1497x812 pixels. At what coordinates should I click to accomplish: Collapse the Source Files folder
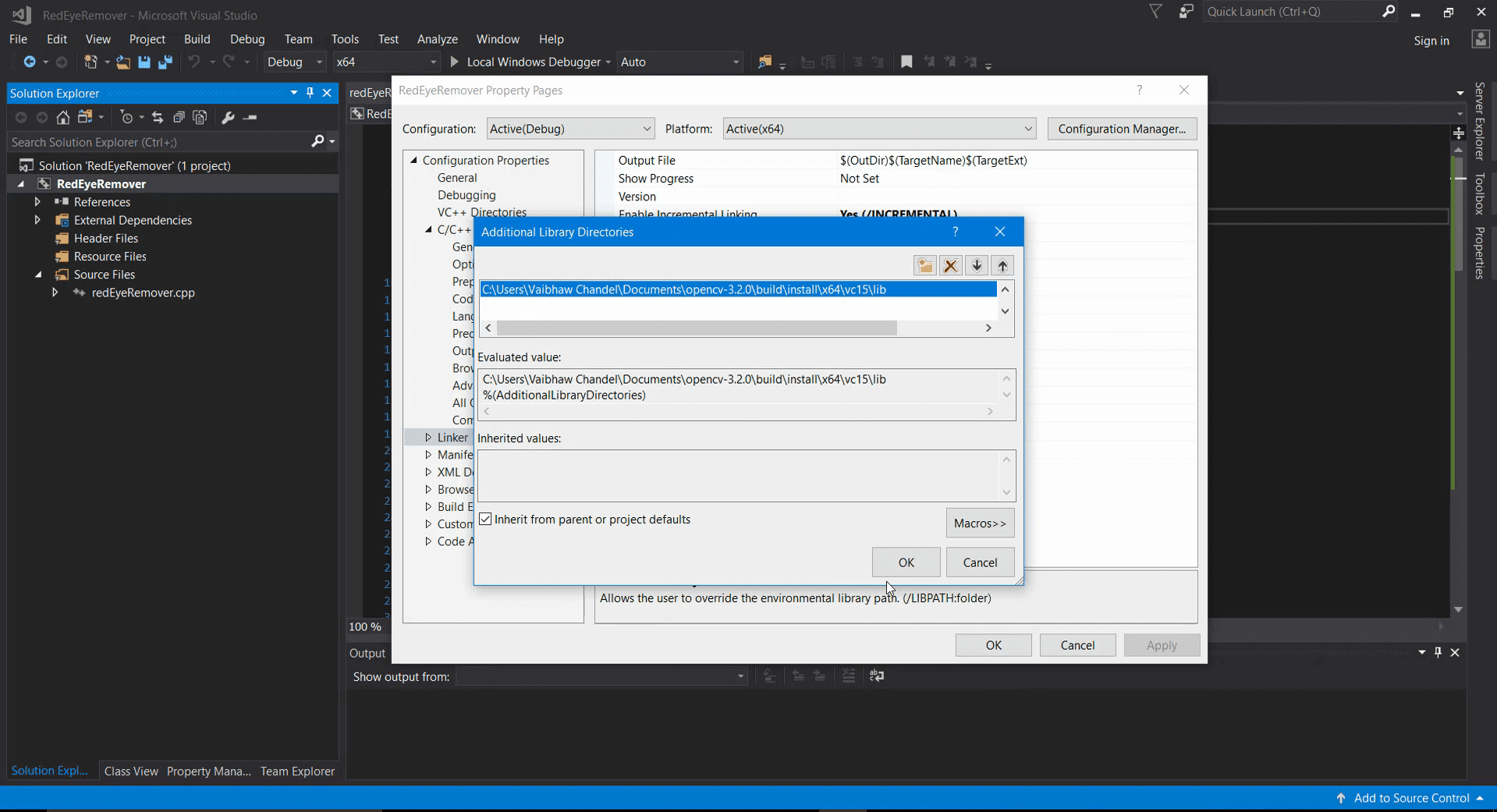coord(38,275)
